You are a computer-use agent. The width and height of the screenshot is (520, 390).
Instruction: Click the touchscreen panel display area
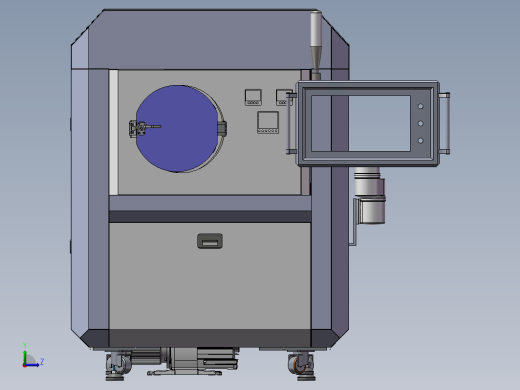361,123
